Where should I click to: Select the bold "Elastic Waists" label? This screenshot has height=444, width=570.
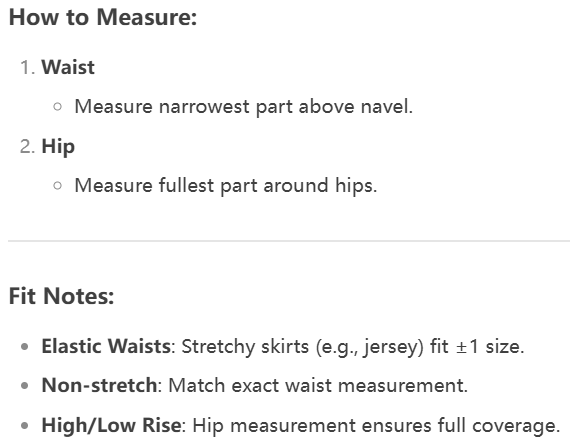tap(106, 346)
